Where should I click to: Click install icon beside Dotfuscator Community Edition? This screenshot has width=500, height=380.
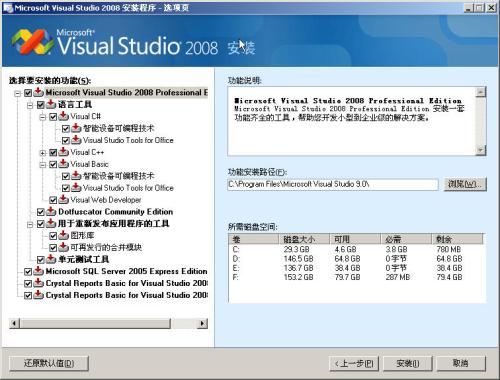(x=51, y=212)
